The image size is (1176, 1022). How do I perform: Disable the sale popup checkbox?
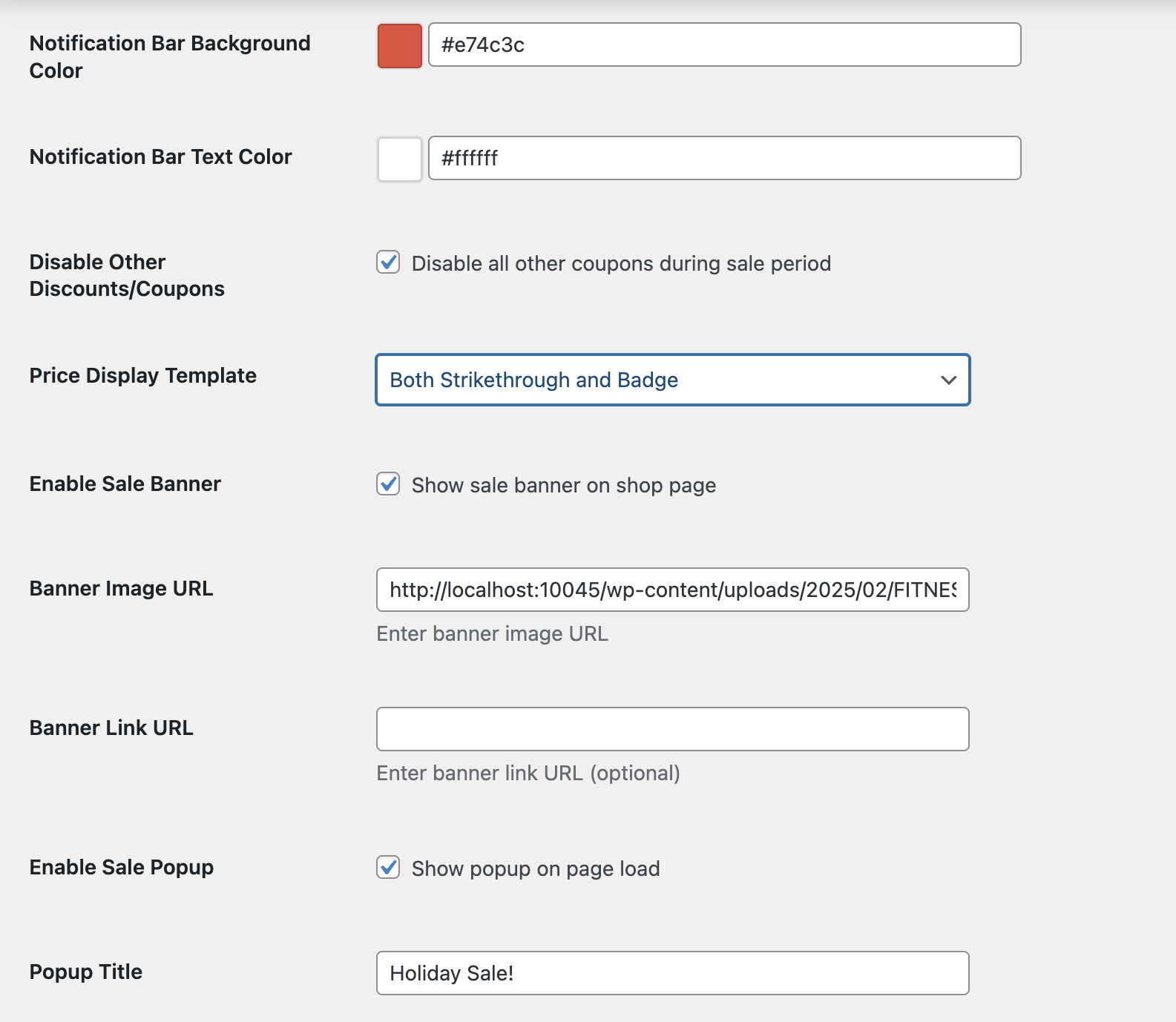point(388,868)
